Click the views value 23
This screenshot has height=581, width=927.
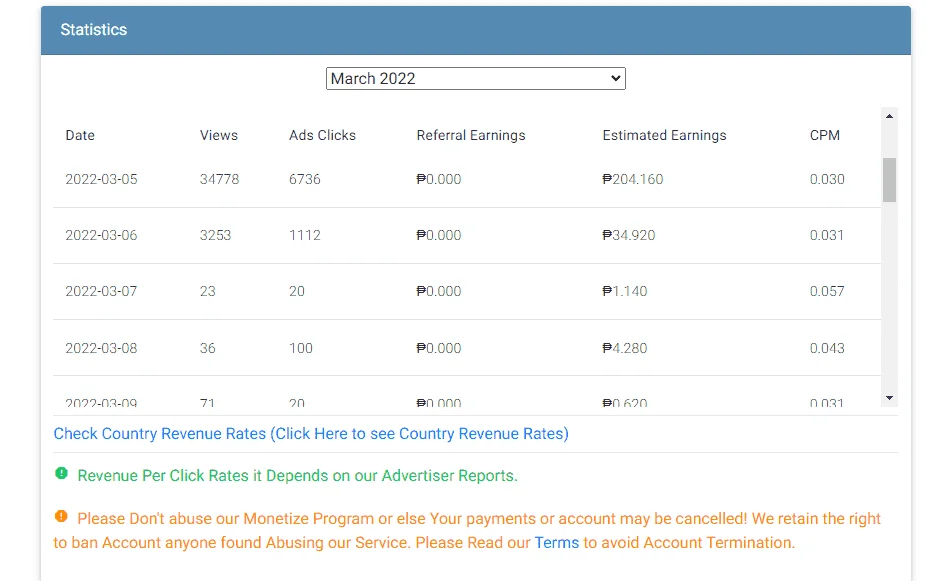tap(208, 291)
